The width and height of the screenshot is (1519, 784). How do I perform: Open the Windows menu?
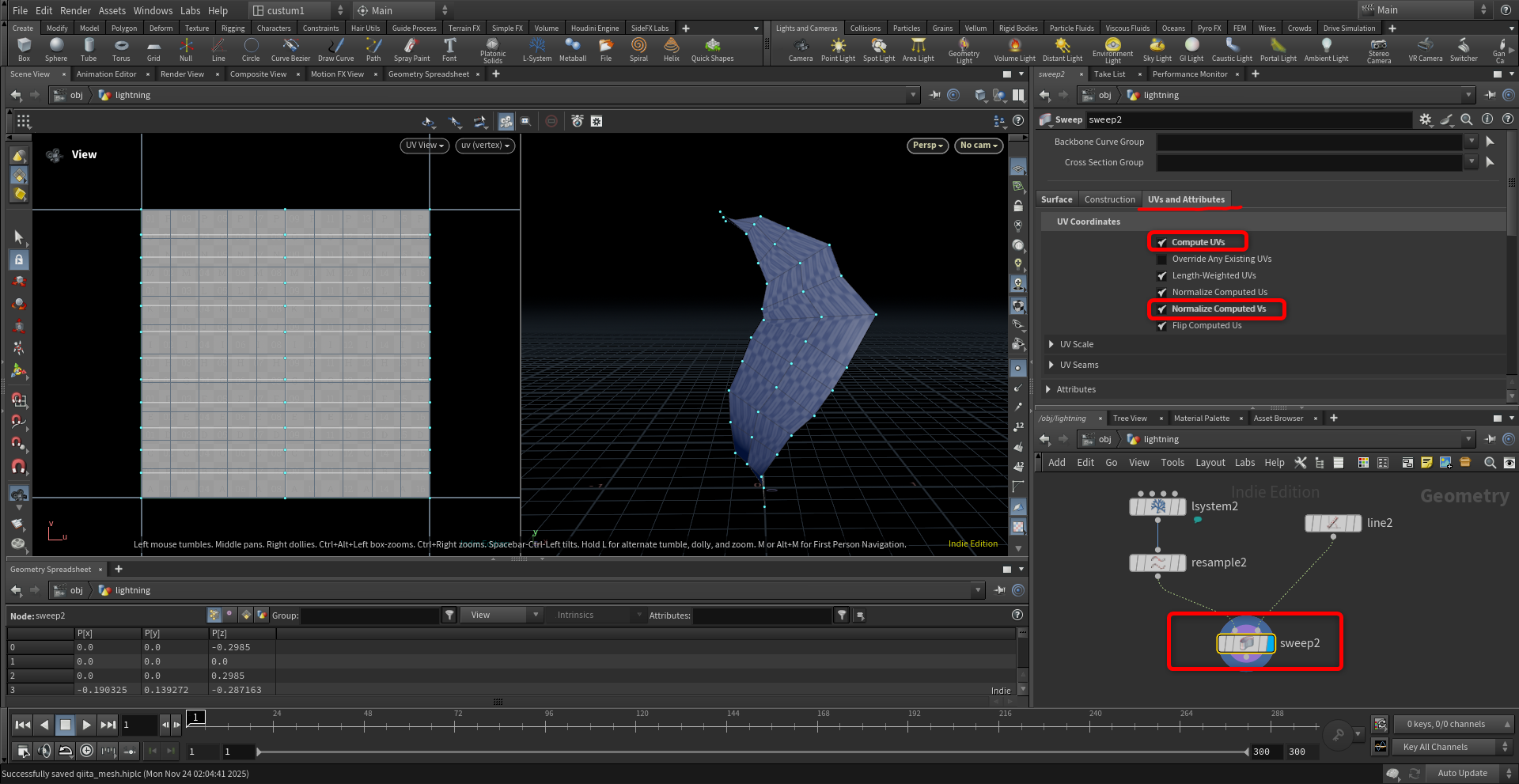pos(153,10)
